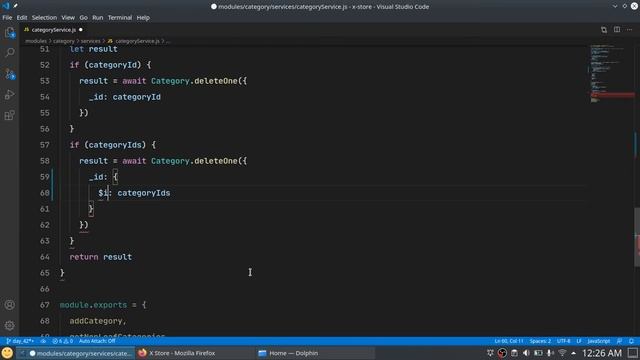Open the Terminal menu

coord(120,18)
